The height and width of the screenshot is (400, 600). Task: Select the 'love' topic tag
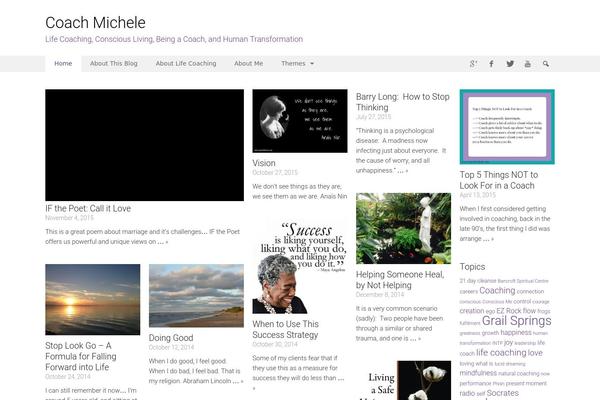[535, 353]
